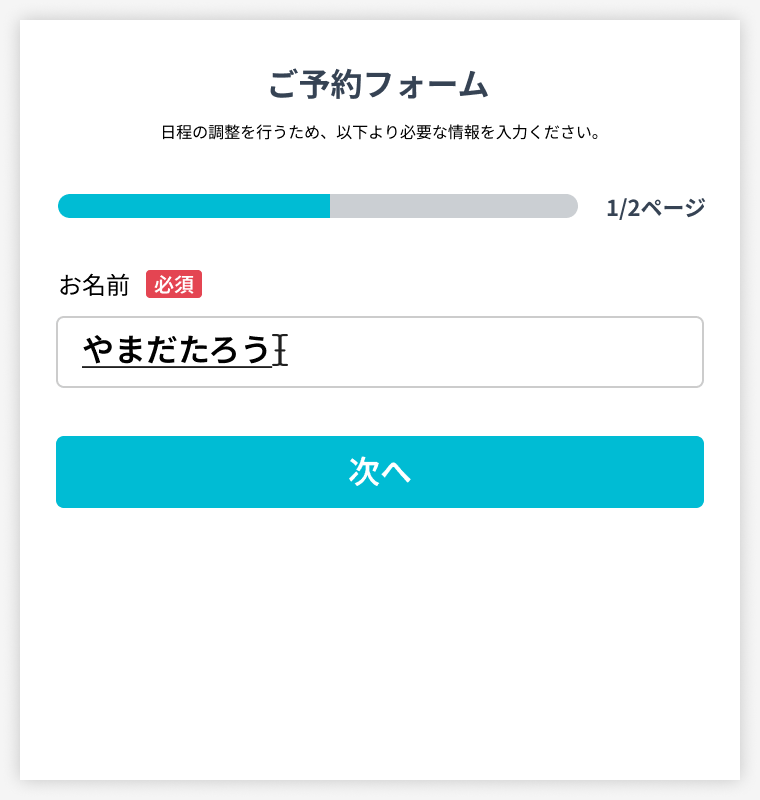Place cursor after う in the name field
This screenshot has width=760, height=800.
pyautogui.click(x=272, y=351)
